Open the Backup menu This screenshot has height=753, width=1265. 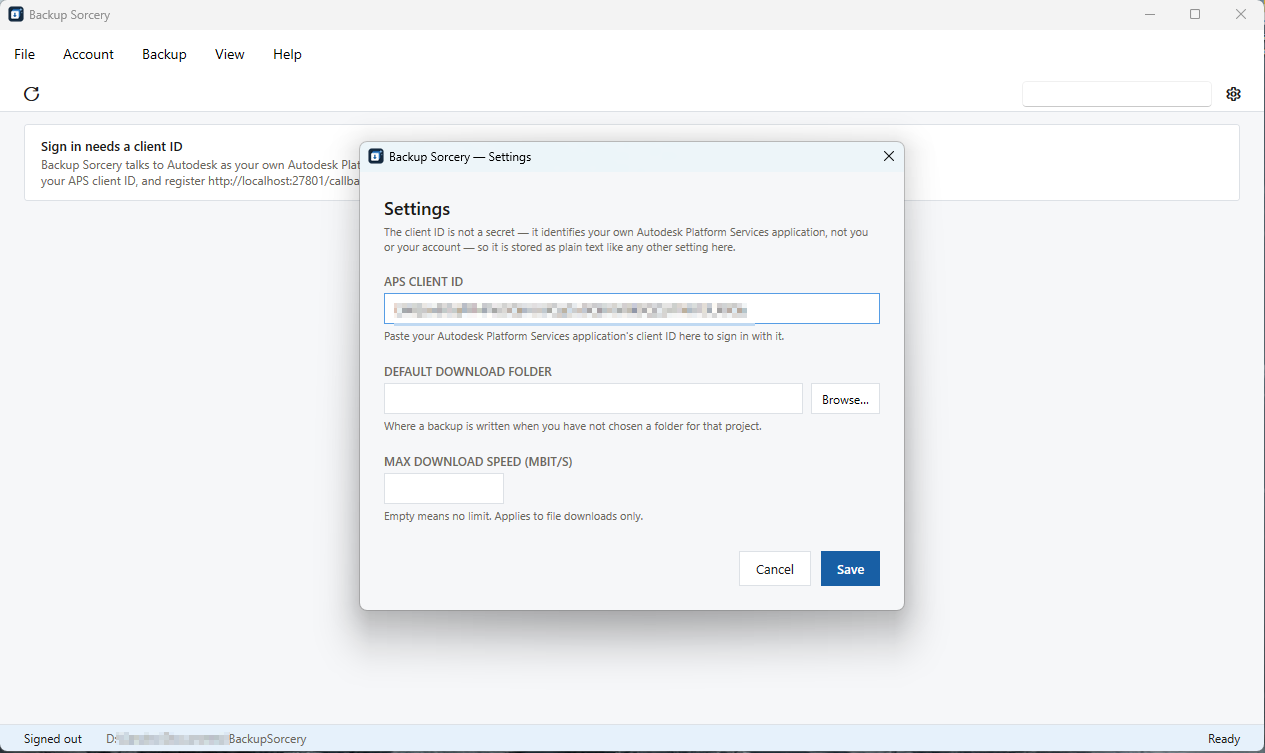[x=164, y=55]
